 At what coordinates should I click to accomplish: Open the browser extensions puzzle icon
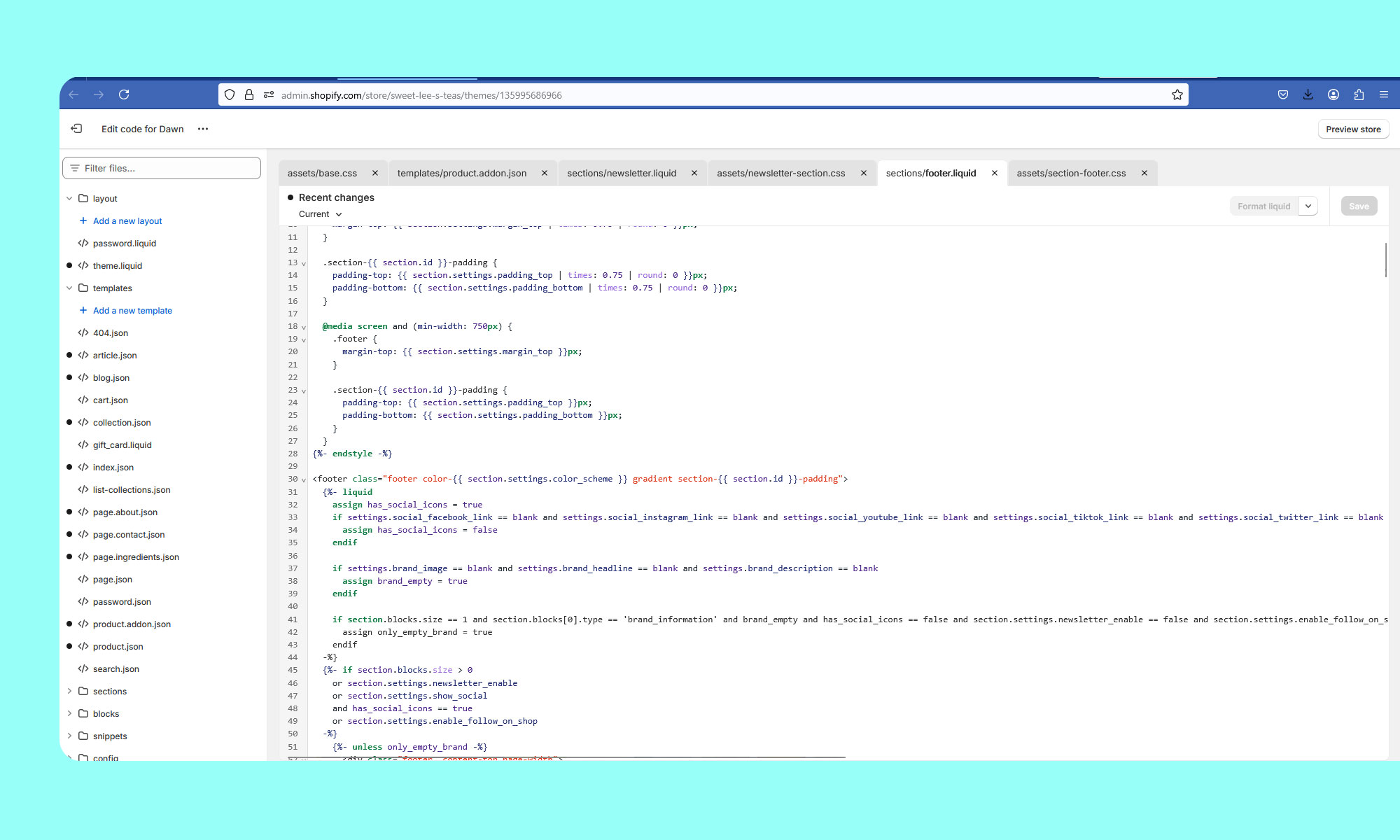(x=1359, y=94)
